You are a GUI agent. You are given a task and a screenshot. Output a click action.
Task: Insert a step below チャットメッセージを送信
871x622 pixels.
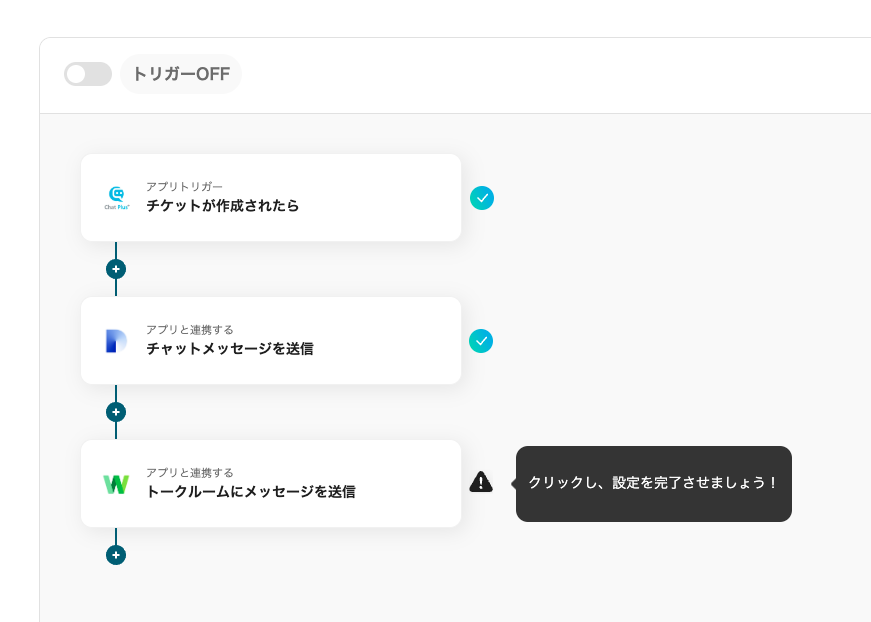[116, 412]
